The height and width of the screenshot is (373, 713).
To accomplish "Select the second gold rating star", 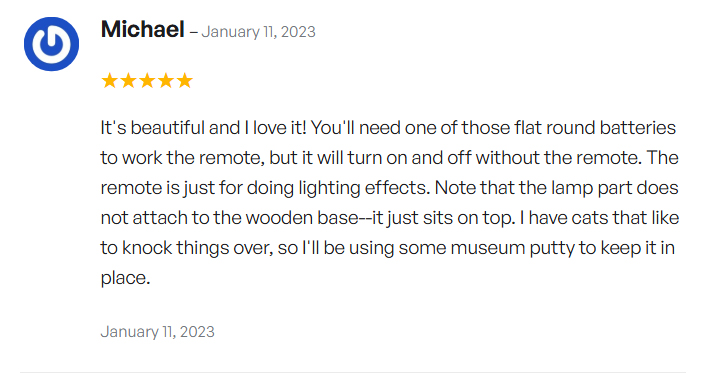I will 128,81.
